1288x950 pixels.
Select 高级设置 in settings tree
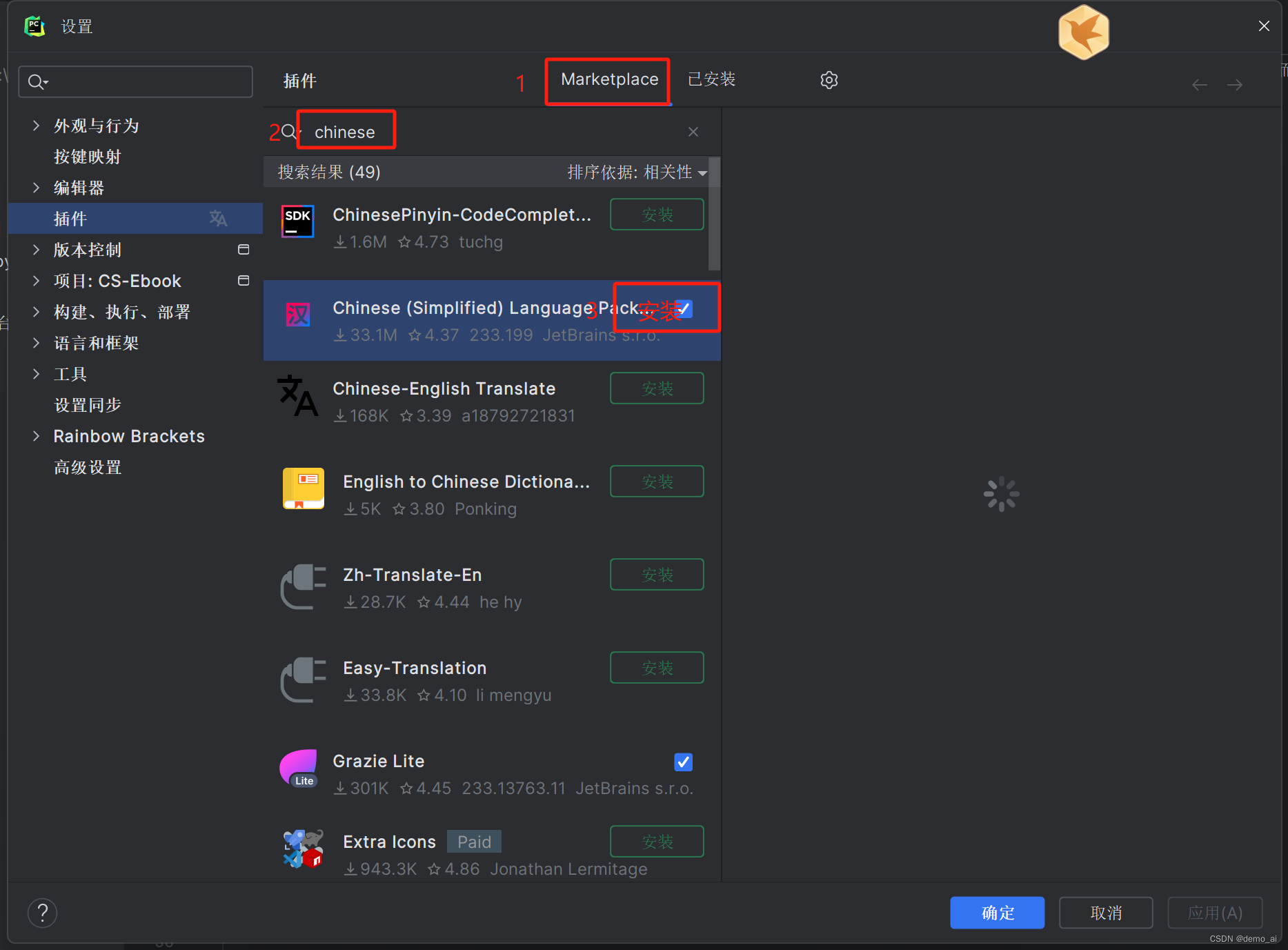[x=88, y=467]
